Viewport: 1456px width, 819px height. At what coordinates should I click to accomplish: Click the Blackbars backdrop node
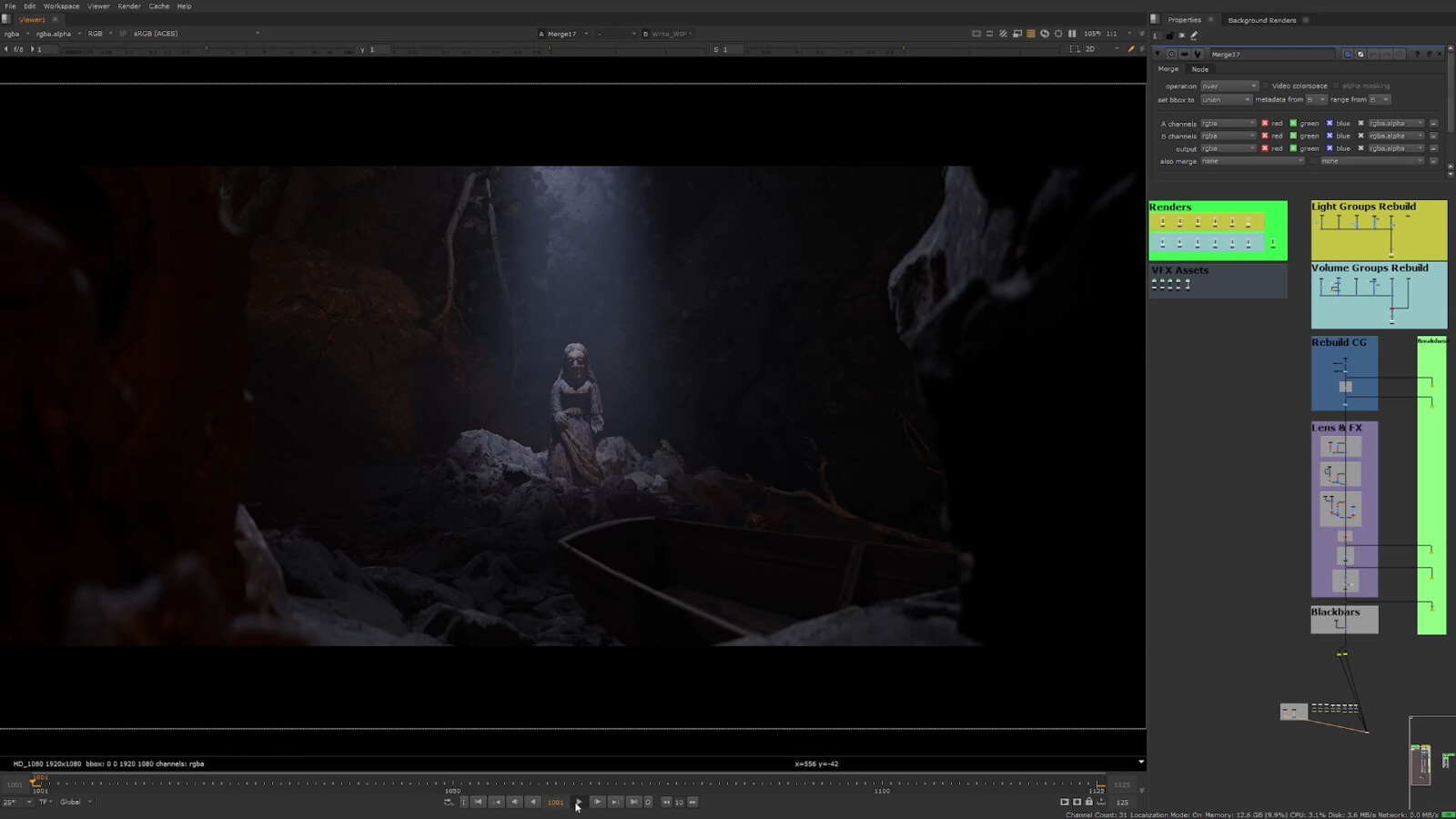coord(1344,619)
